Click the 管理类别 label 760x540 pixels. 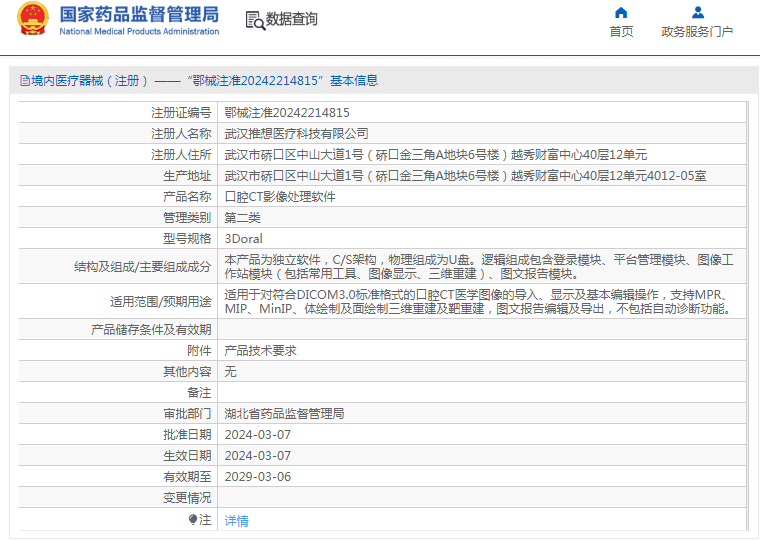[x=187, y=218]
